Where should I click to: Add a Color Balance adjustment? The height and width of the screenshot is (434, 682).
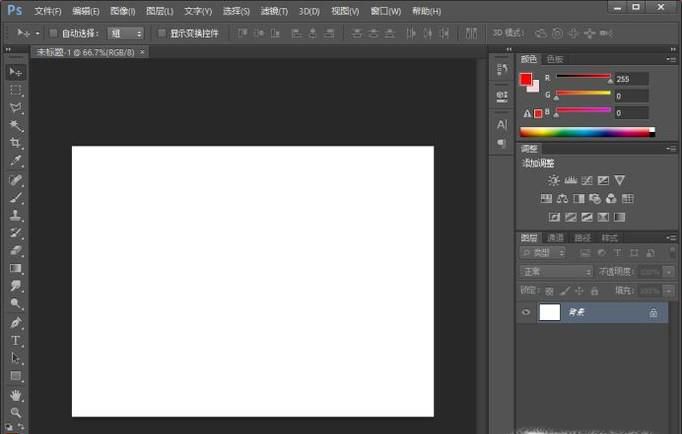(x=562, y=199)
